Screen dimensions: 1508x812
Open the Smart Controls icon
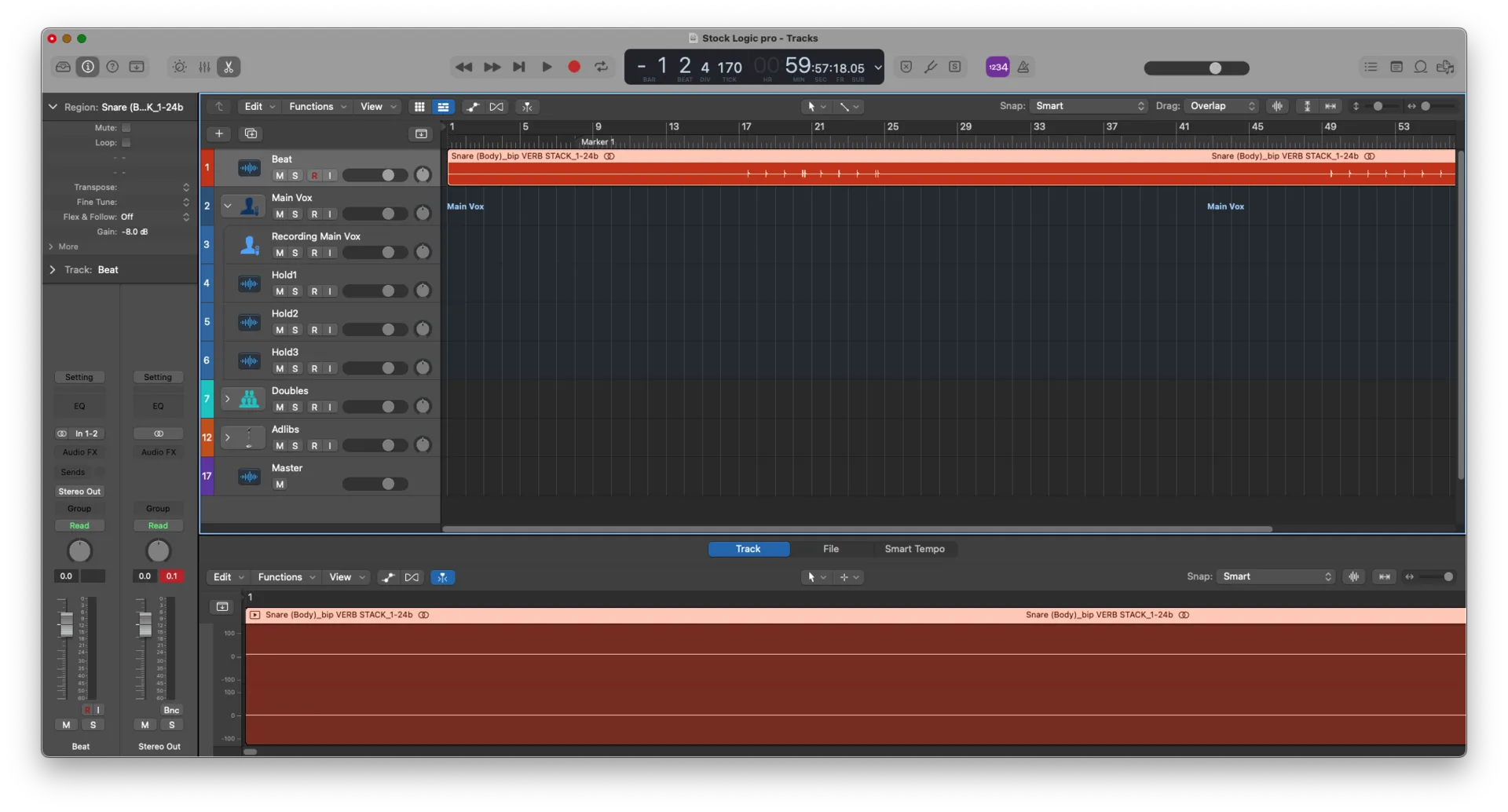[x=178, y=67]
